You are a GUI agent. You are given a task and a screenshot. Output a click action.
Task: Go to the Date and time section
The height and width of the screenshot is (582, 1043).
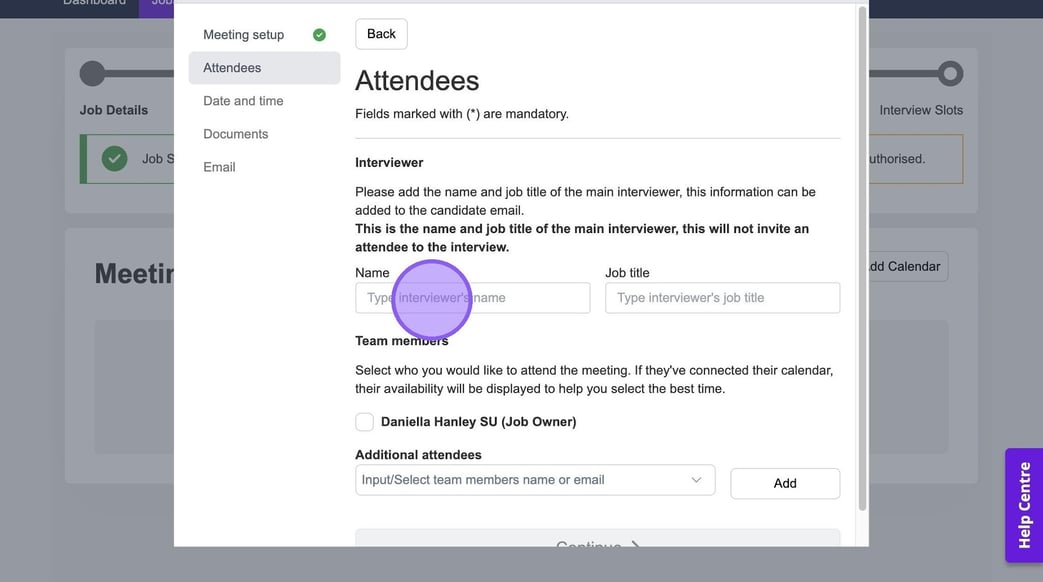pos(243,101)
